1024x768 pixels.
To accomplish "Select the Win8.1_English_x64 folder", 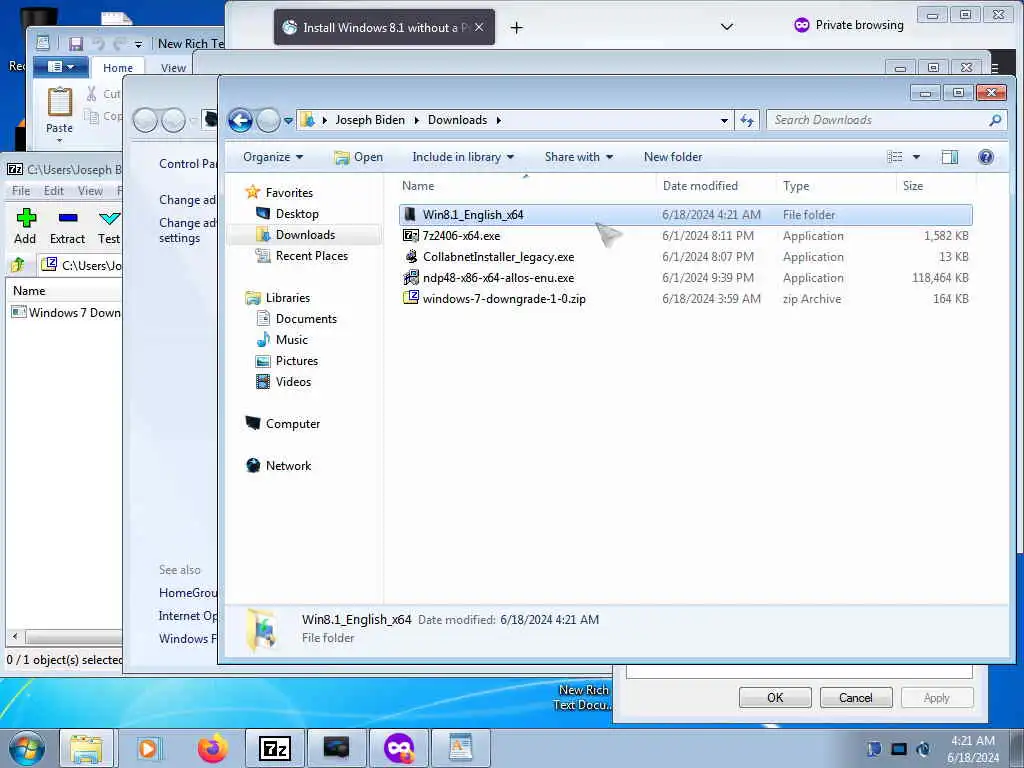I will (x=685, y=215).
